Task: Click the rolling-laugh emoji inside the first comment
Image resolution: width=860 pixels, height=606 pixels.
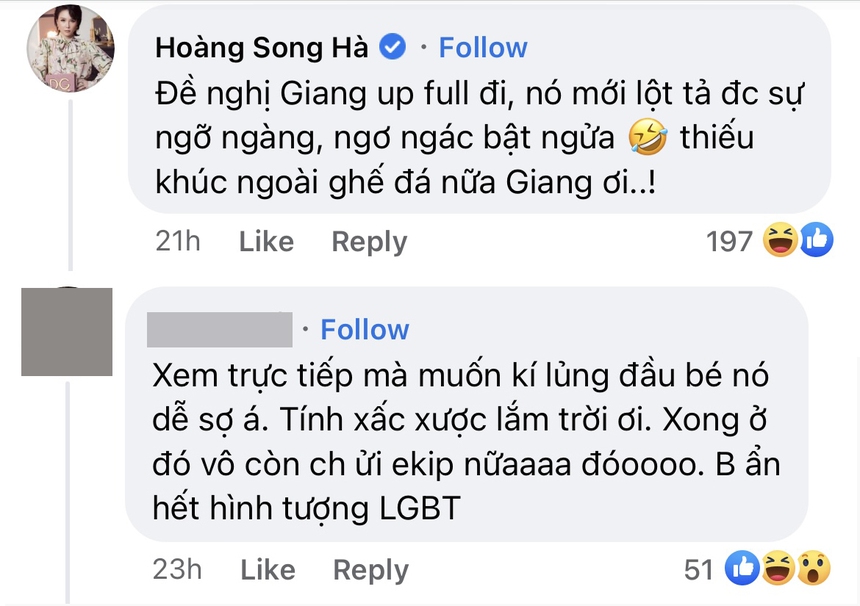Action: [649, 136]
